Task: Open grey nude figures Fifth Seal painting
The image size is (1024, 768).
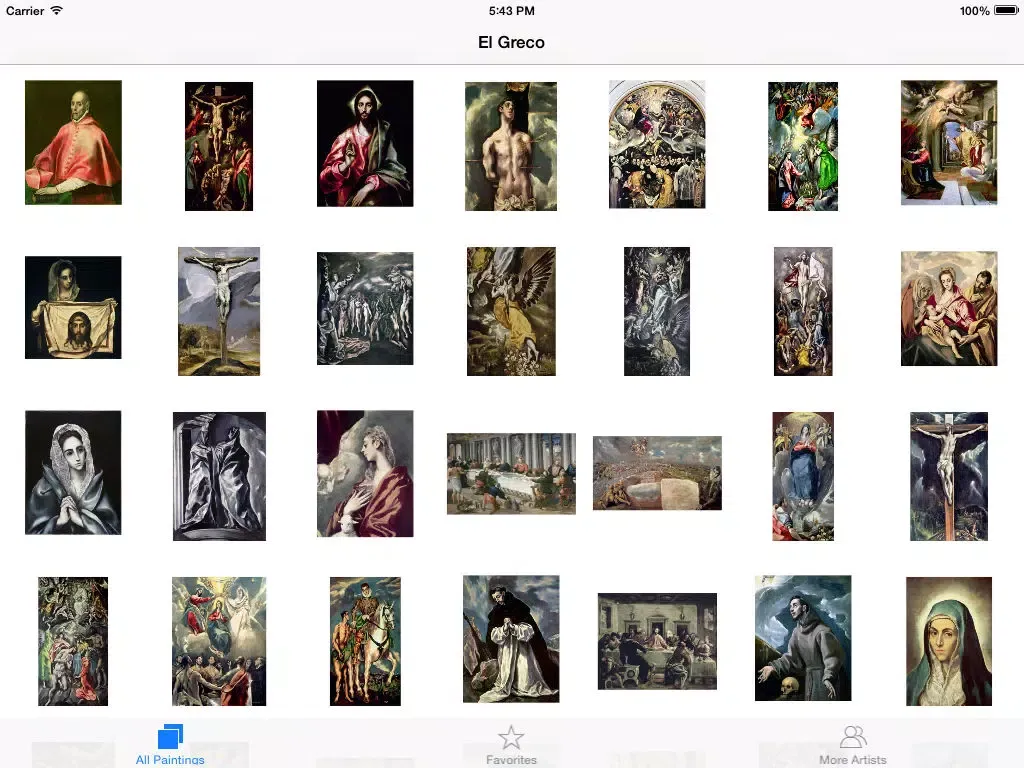Action: [x=365, y=308]
